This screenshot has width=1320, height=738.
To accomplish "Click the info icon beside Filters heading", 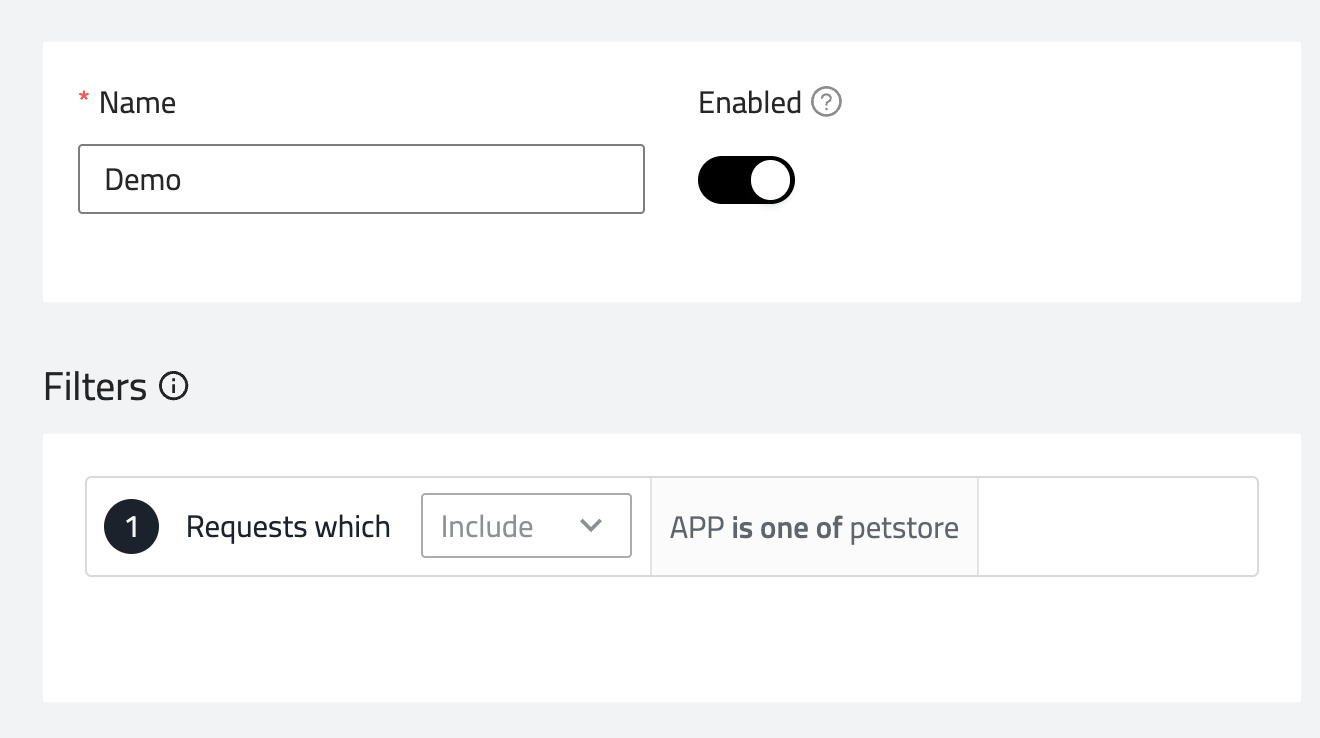I will [x=174, y=386].
